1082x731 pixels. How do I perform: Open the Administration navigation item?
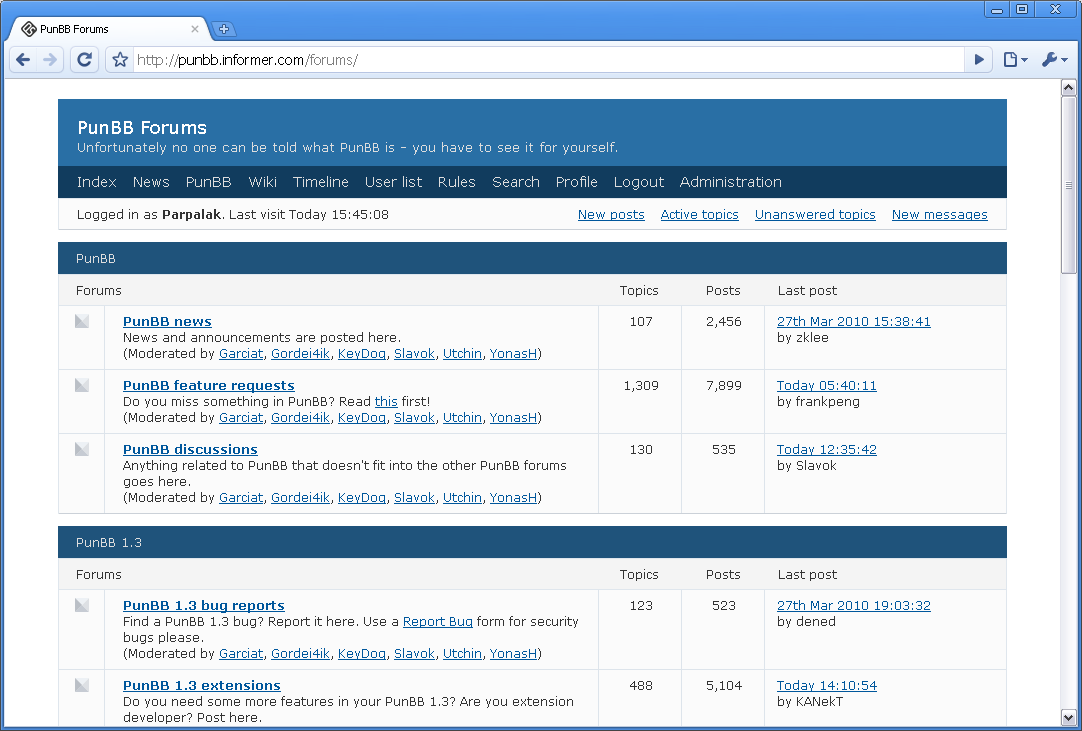[x=731, y=182]
